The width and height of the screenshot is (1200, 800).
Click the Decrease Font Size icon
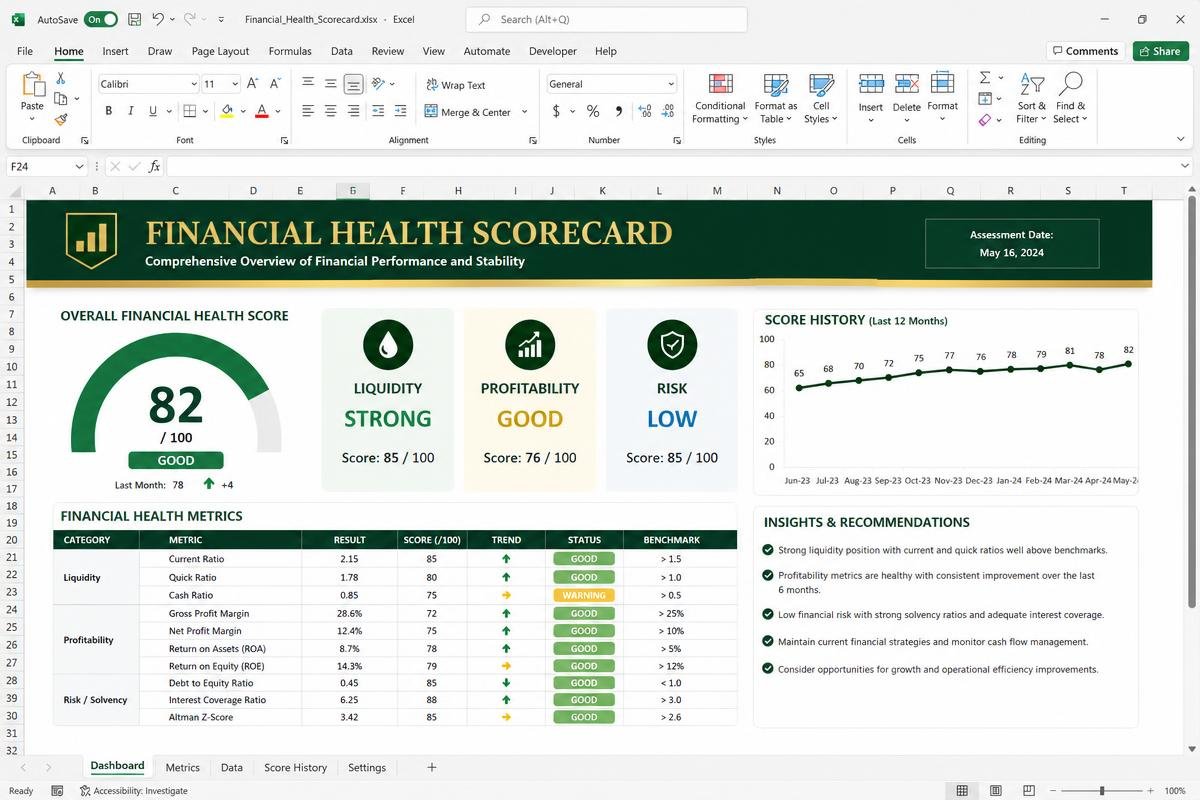[x=274, y=84]
